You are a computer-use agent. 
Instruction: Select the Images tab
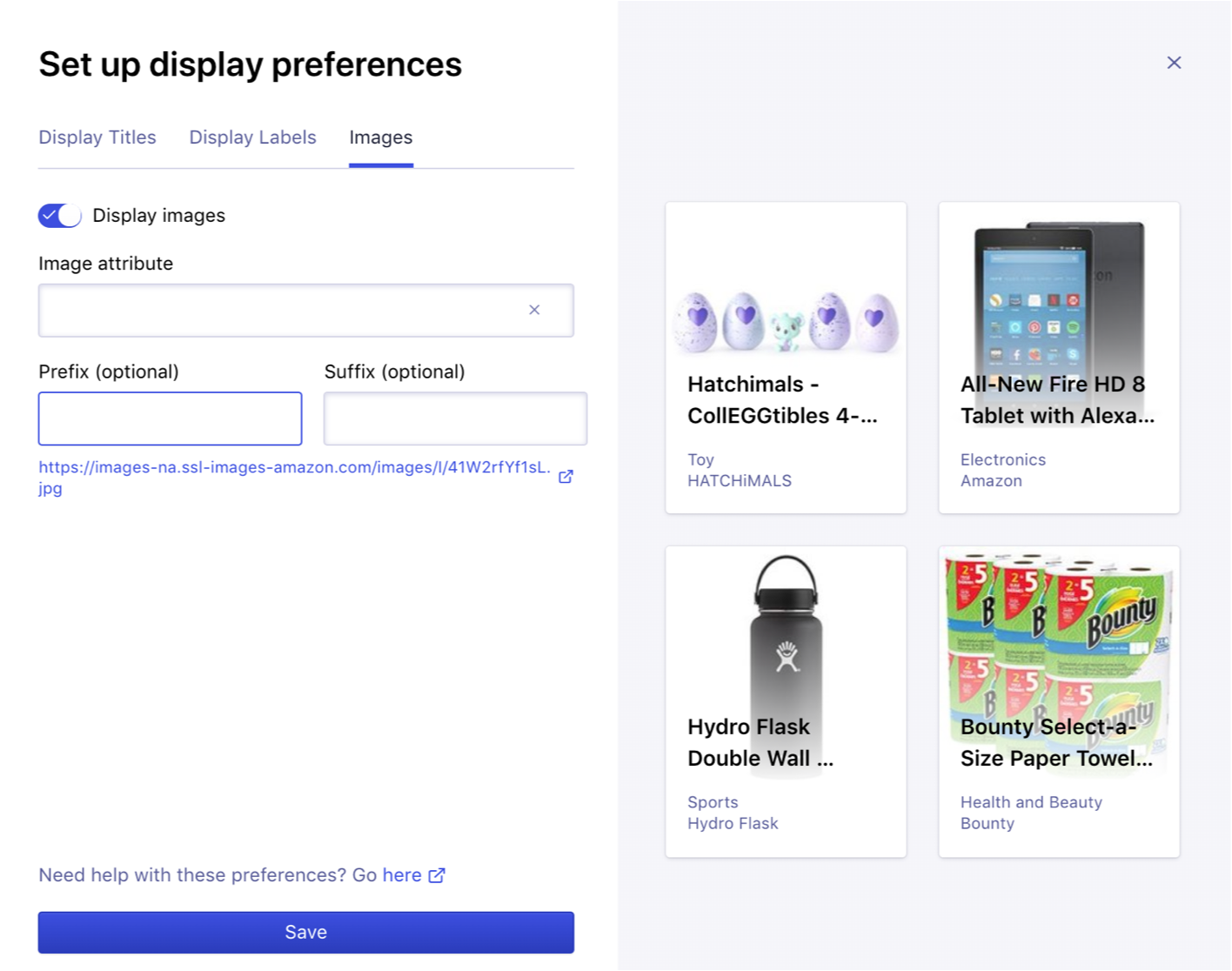[x=381, y=137]
